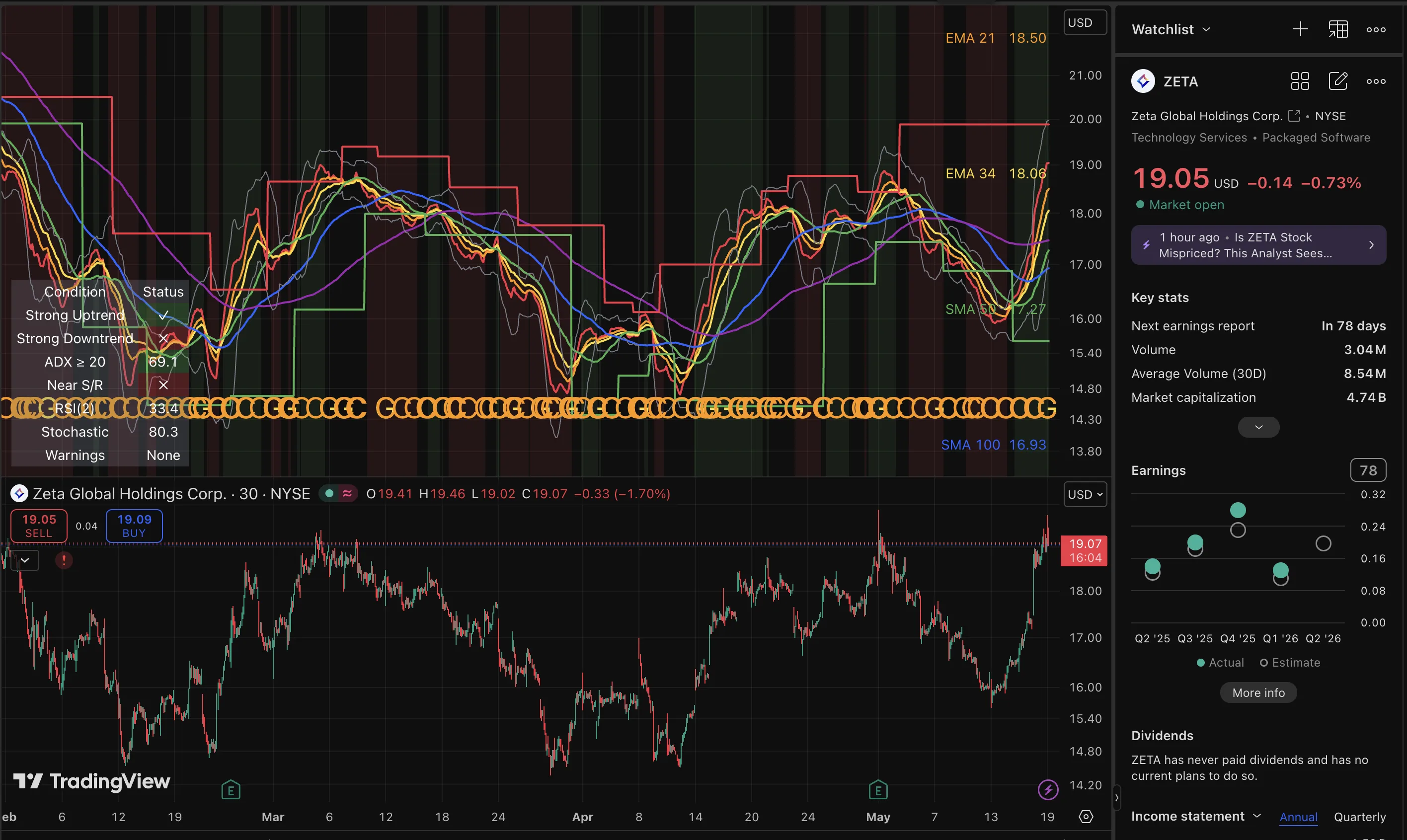This screenshot has width=1407, height=840.
Task: Click USD label on upper indicator pane
Action: tap(1085, 23)
